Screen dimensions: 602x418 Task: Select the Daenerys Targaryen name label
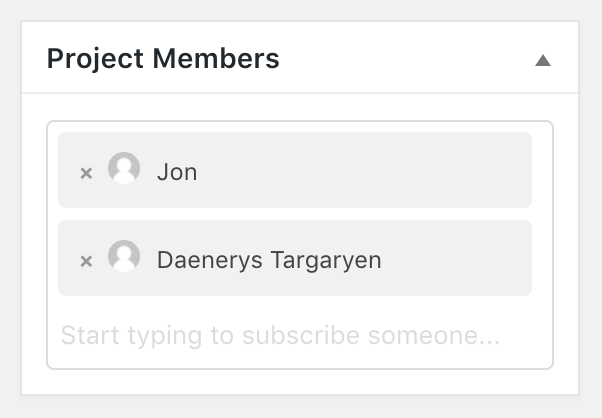[269, 260]
